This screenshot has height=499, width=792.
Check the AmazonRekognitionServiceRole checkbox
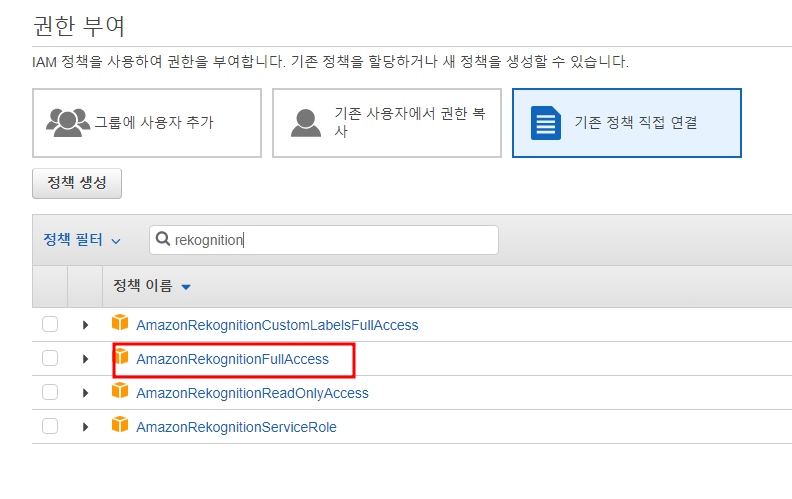[50, 426]
